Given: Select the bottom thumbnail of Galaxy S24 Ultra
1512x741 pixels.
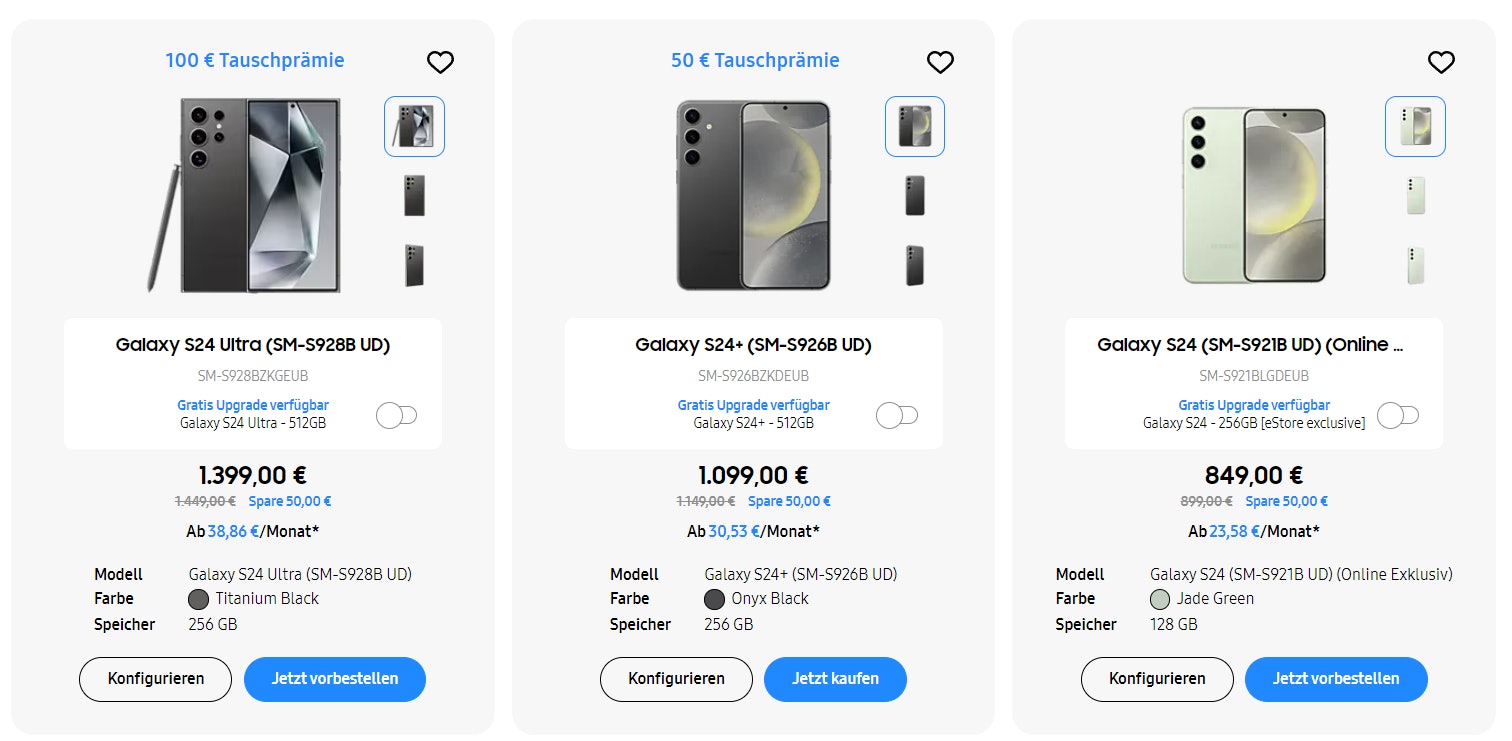Looking at the screenshot, I should pyautogui.click(x=414, y=264).
